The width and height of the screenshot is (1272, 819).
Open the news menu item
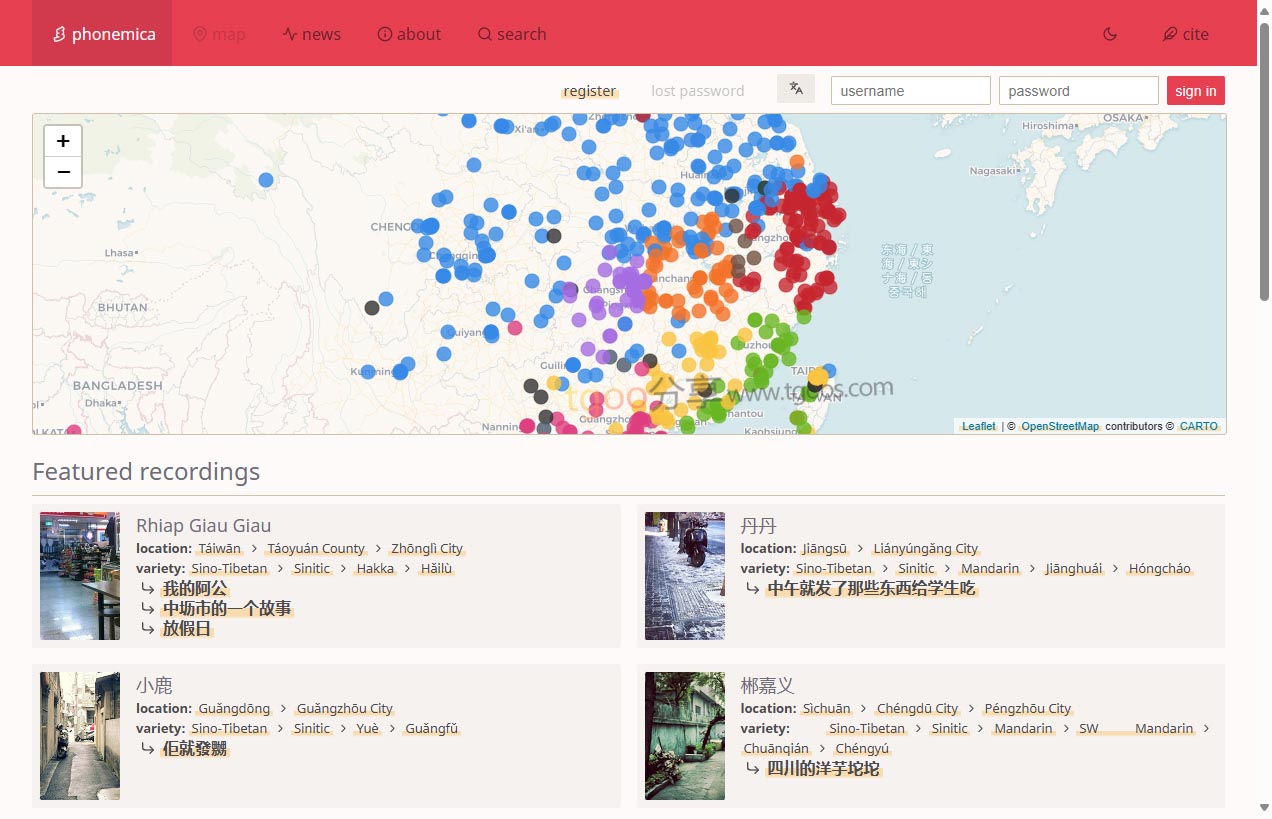click(311, 34)
